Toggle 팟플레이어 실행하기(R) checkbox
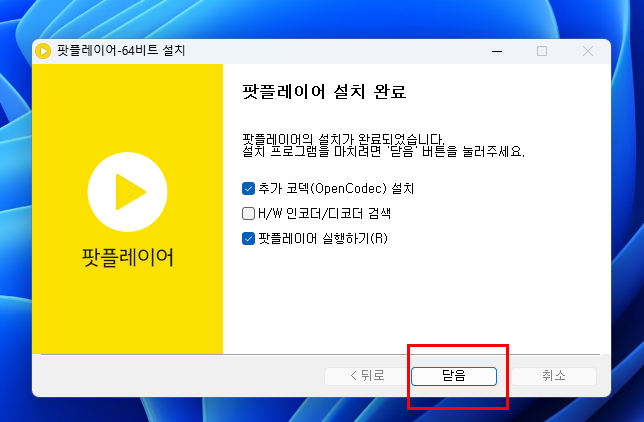This screenshot has height=422, width=644. pyautogui.click(x=248, y=238)
